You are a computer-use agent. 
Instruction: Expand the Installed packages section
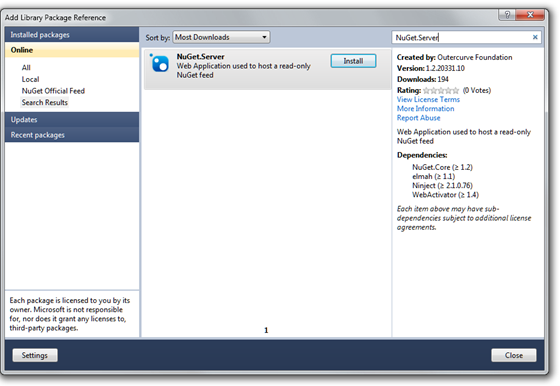pos(72,35)
